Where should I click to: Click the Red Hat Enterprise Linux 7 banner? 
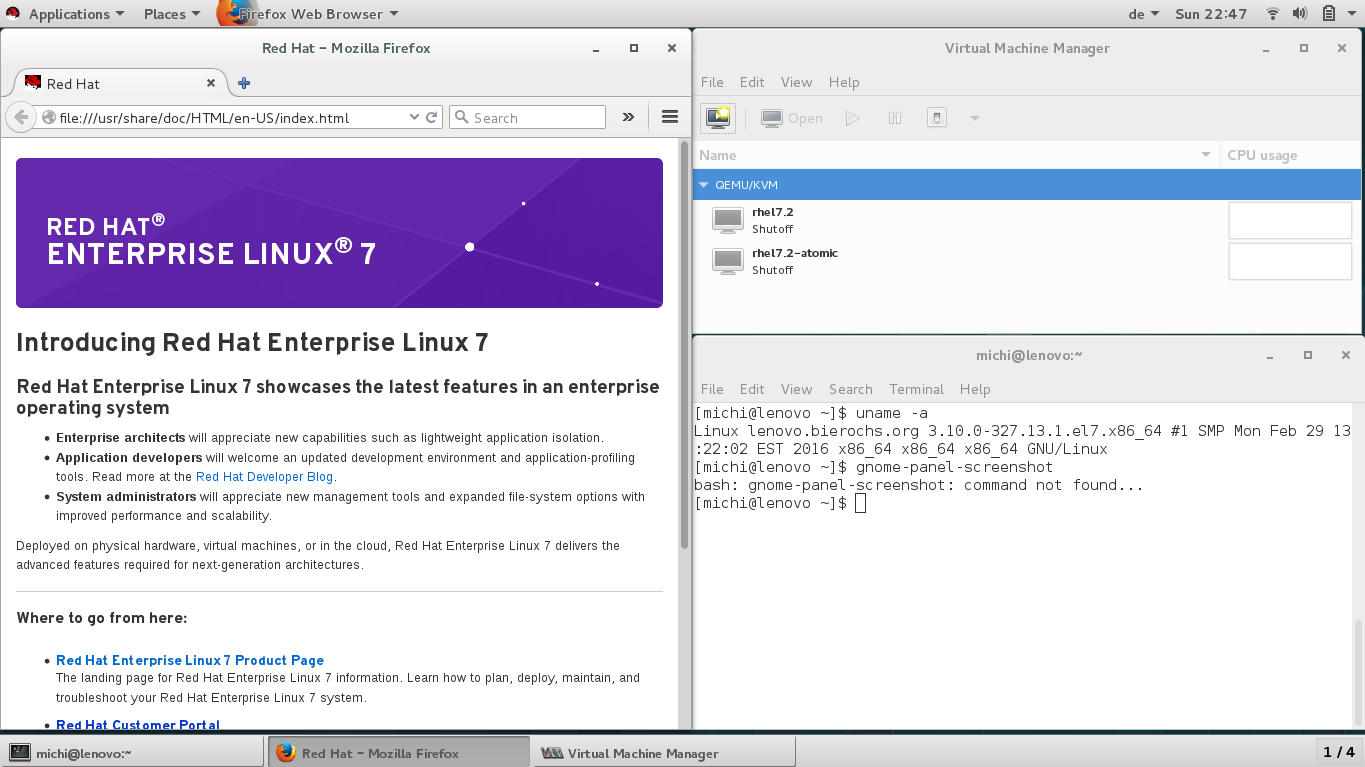(x=339, y=233)
